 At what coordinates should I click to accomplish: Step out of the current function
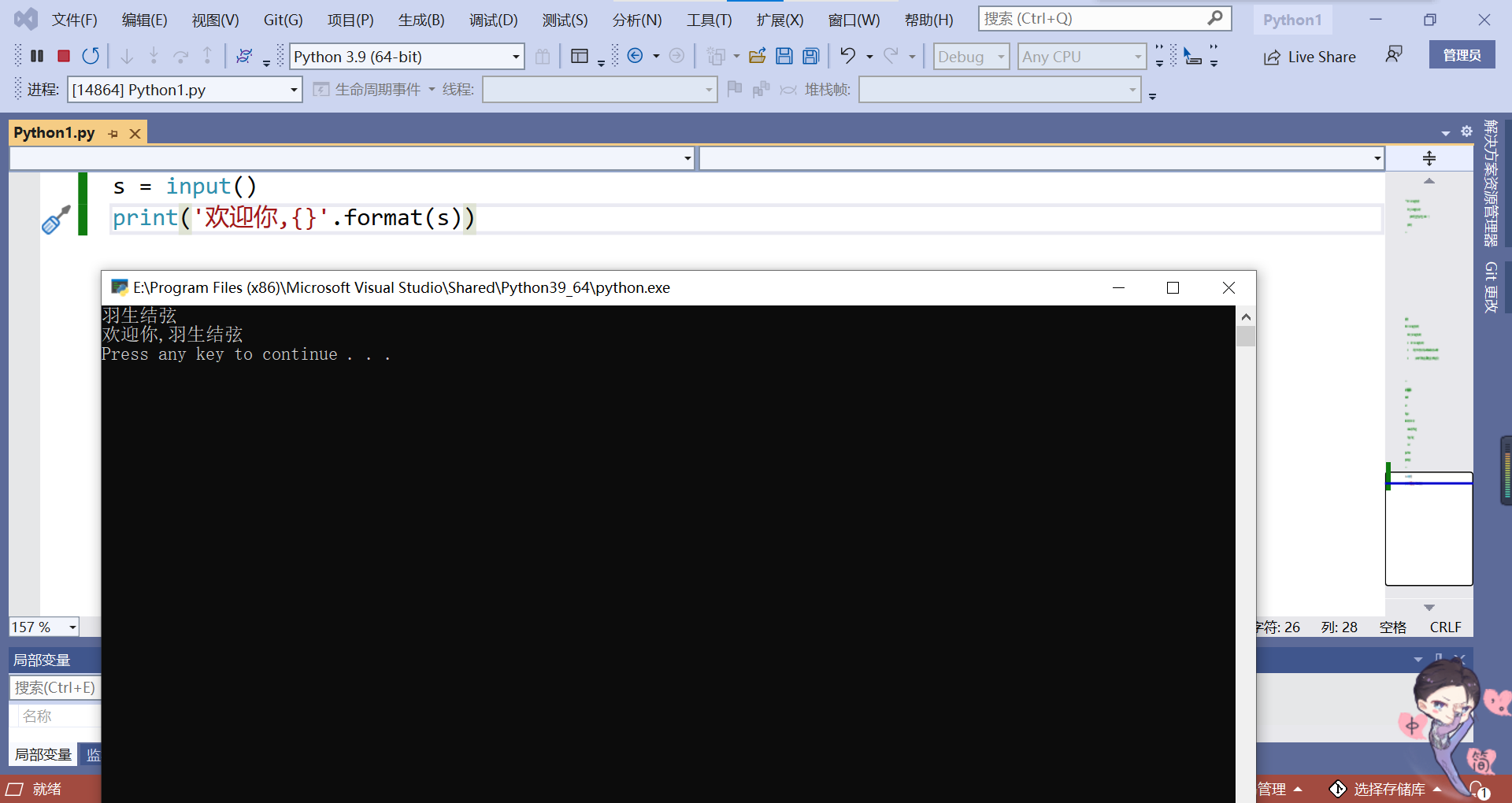[207, 56]
